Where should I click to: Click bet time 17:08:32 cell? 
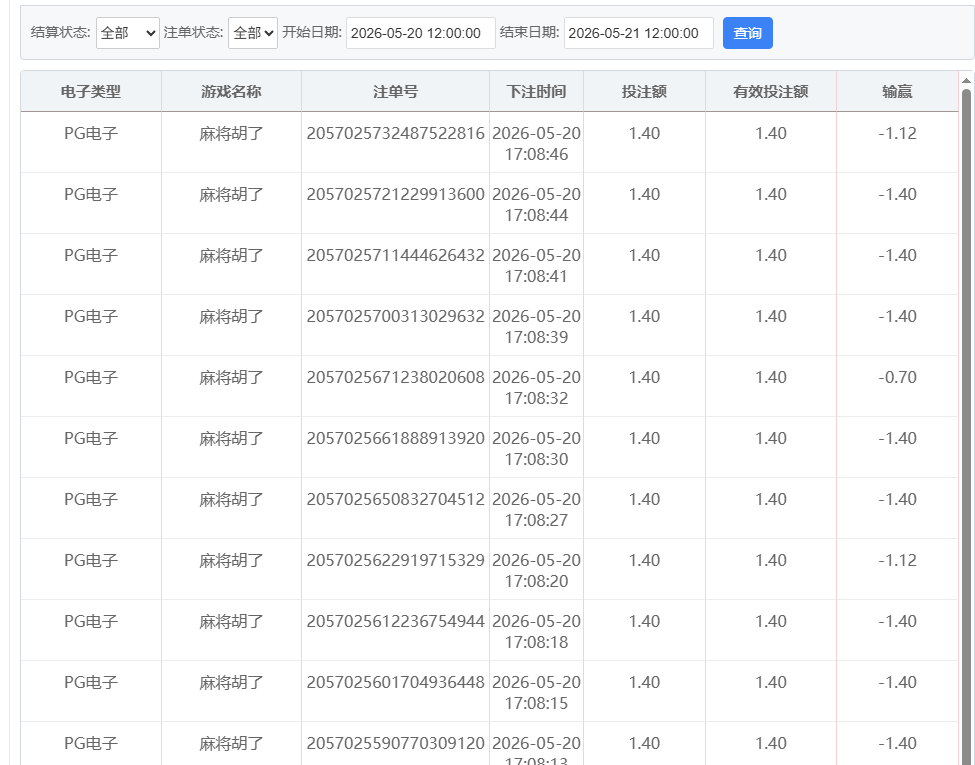(536, 387)
